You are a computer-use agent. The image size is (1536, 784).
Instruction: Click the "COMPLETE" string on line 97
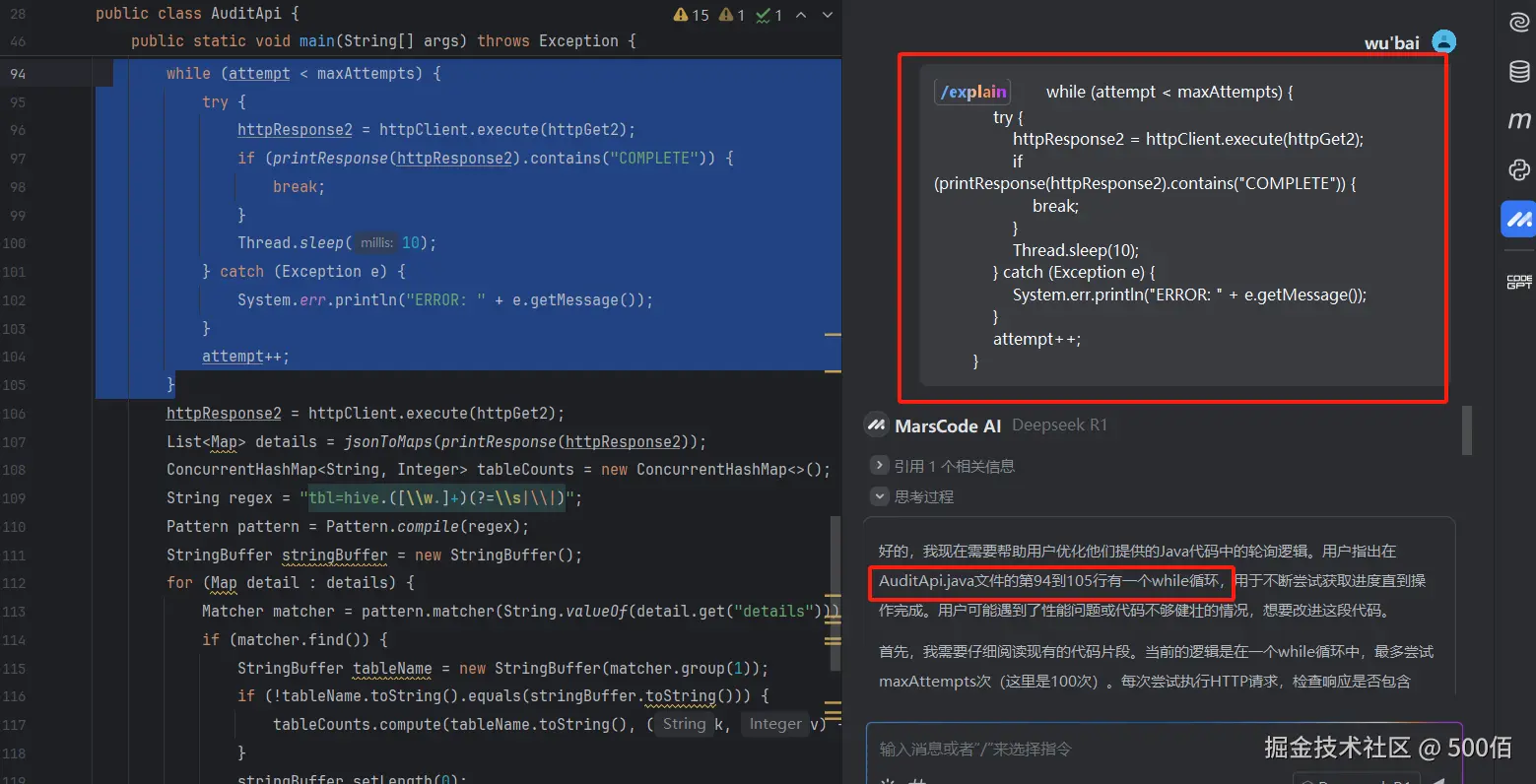click(x=653, y=159)
